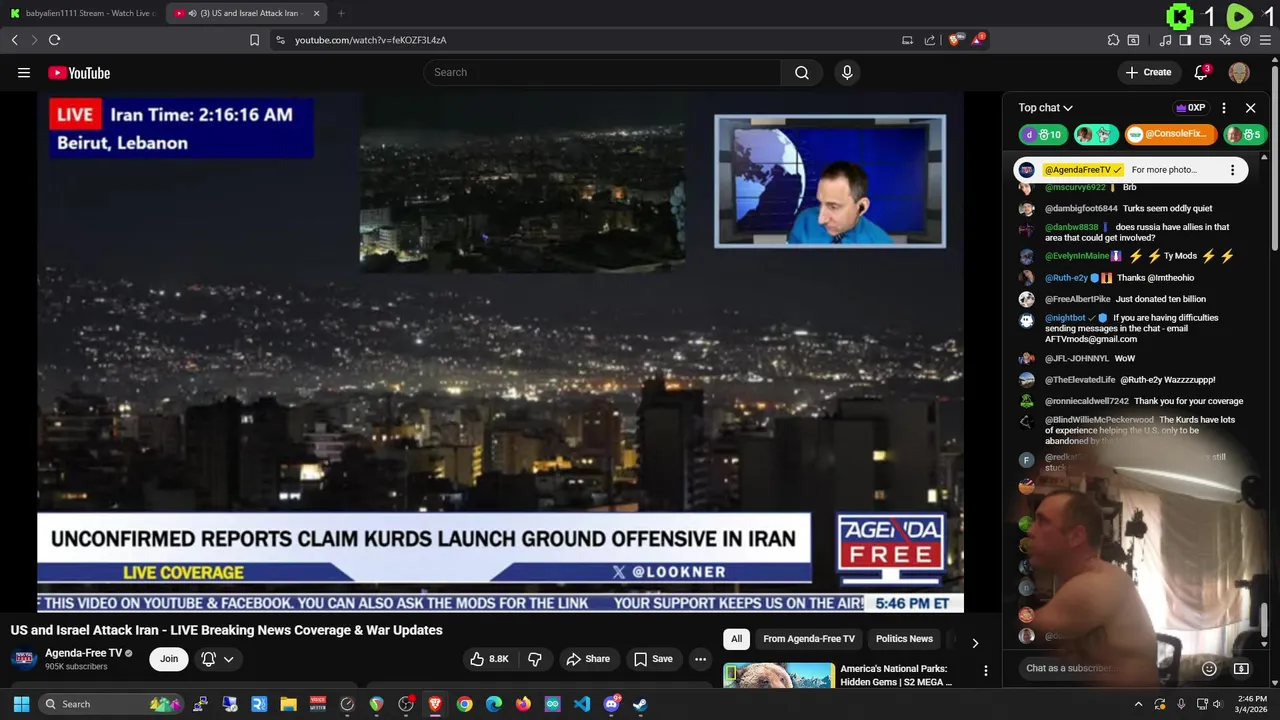
Task: Open options for America's National Parks video
Action: pos(985,671)
